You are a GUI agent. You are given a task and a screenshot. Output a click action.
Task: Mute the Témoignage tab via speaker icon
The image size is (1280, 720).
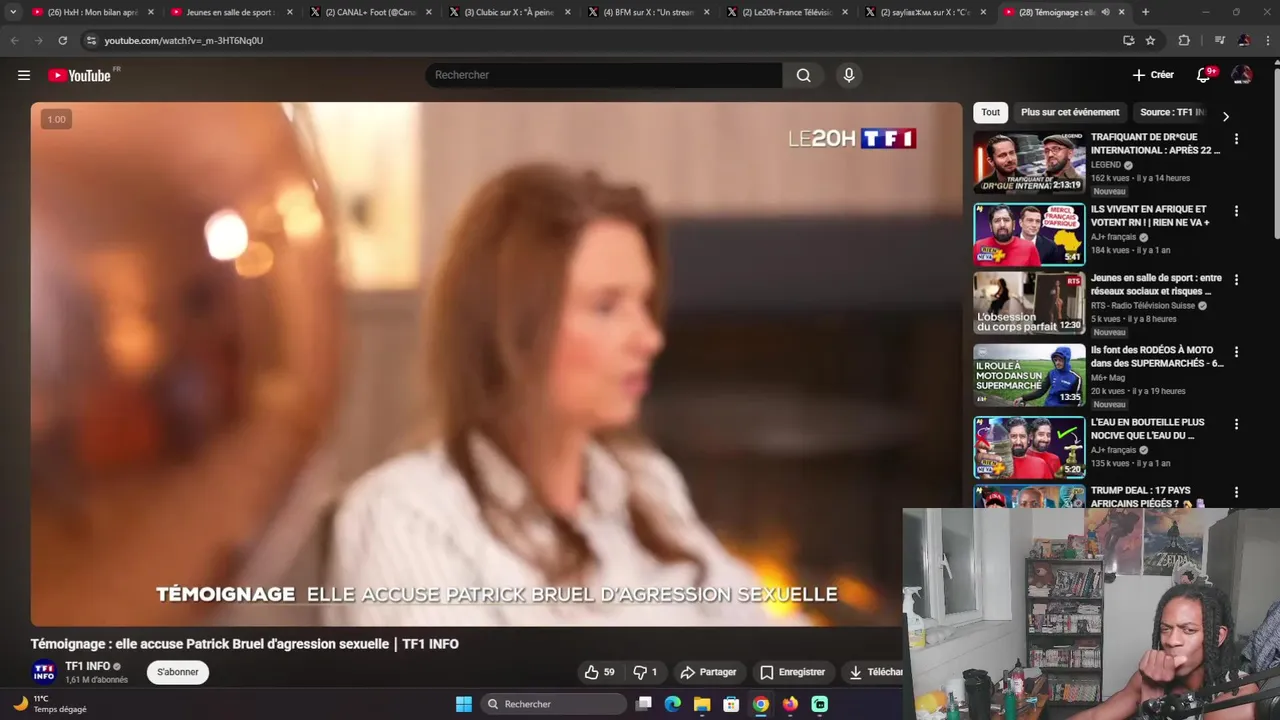point(1105,12)
